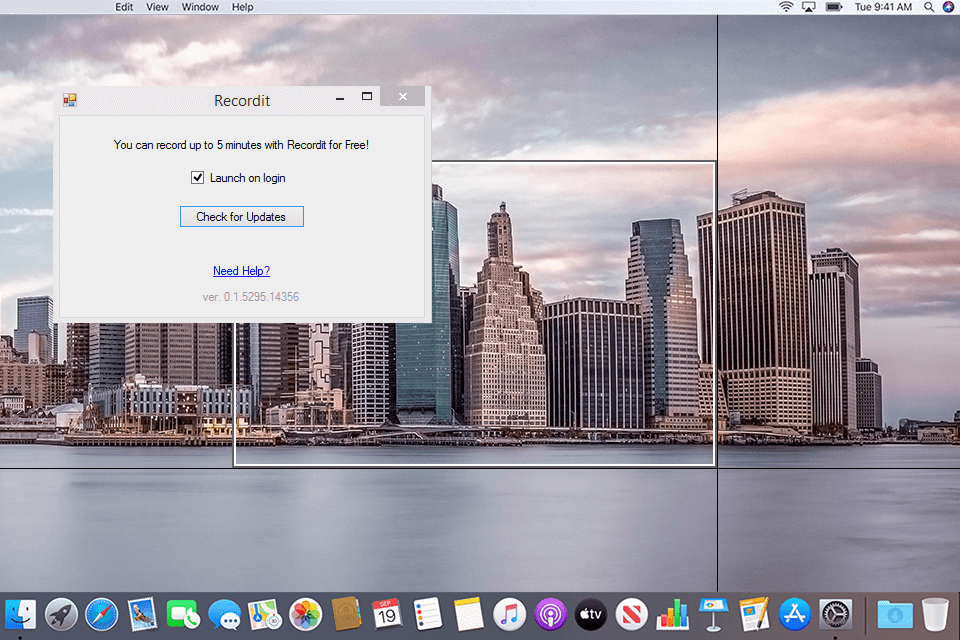Launch the Apple TV app icon
The width and height of the screenshot is (960, 640).
pos(590,614)
